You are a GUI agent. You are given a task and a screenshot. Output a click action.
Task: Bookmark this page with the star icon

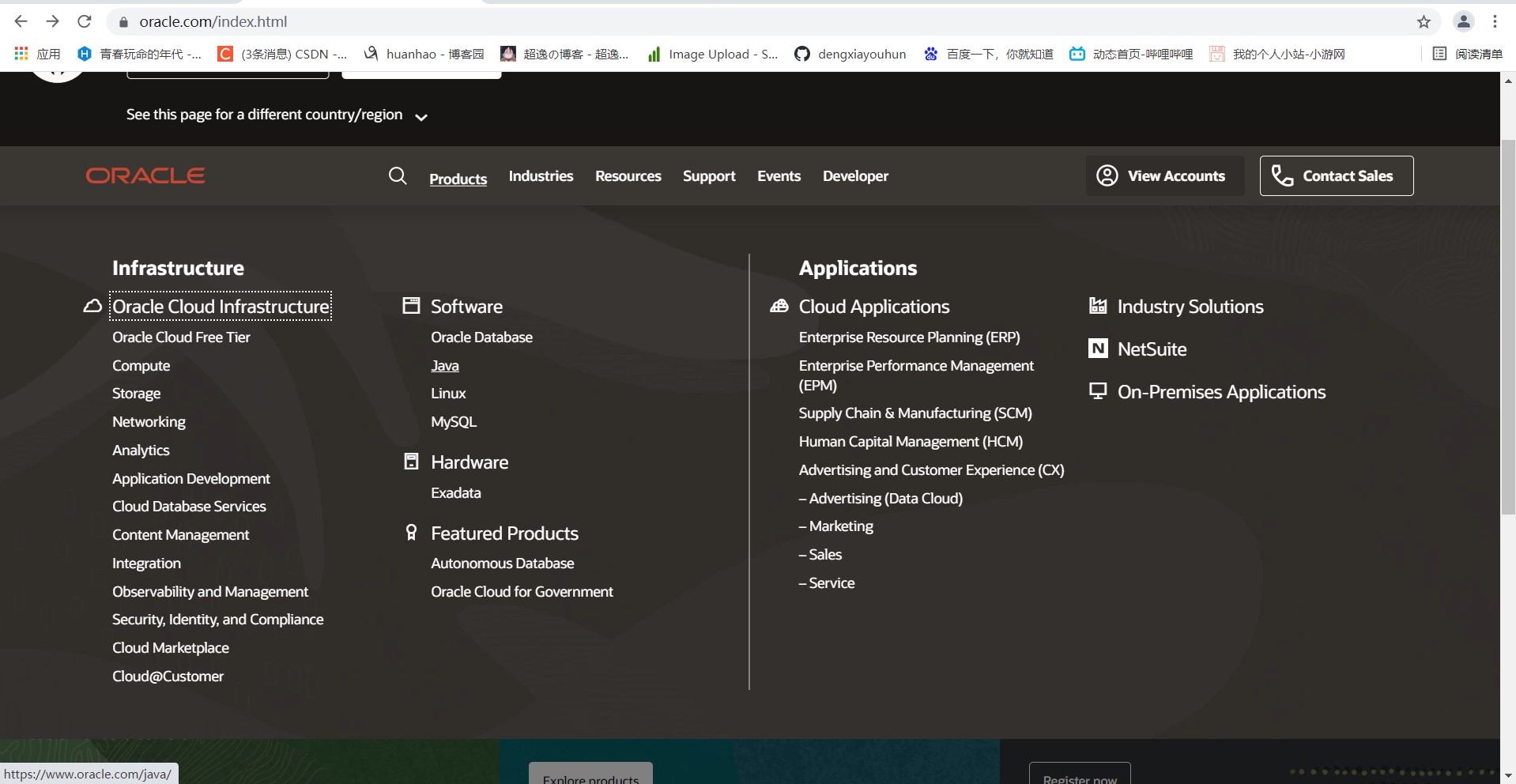pos(1424,22)
